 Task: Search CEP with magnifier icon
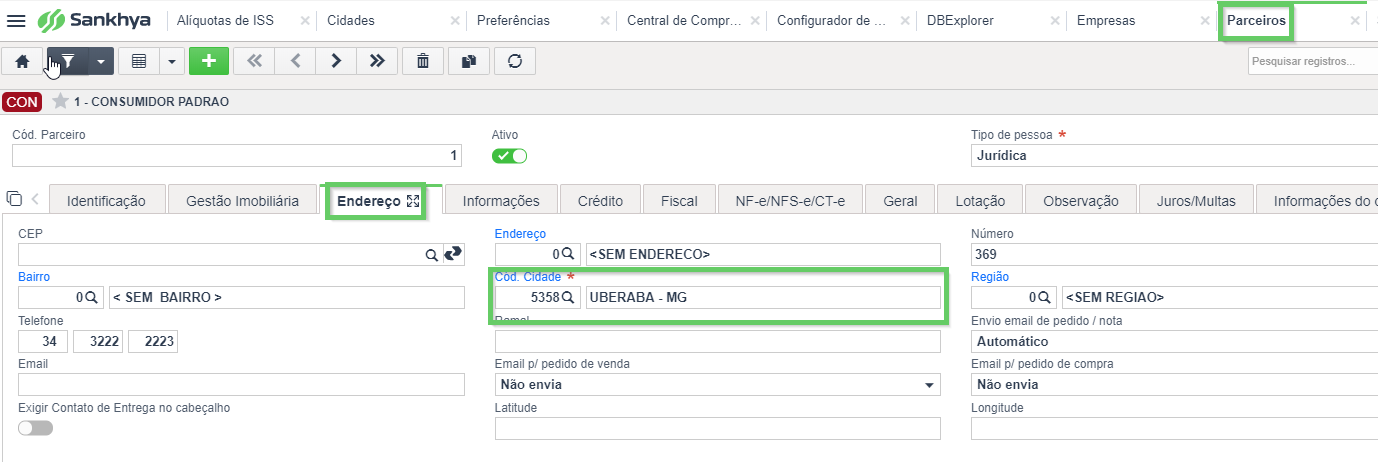[431, 255]
